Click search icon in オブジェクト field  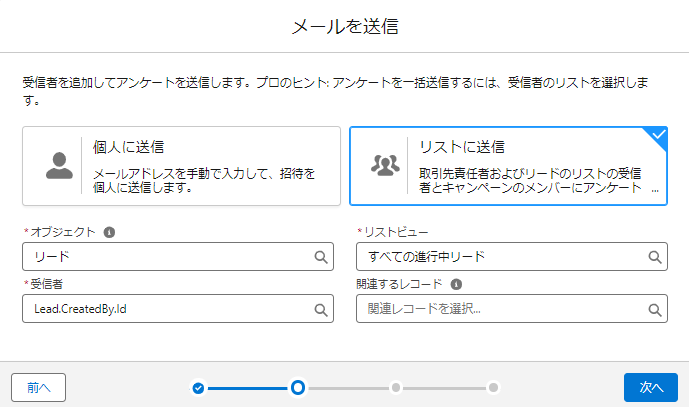point(321,257)
